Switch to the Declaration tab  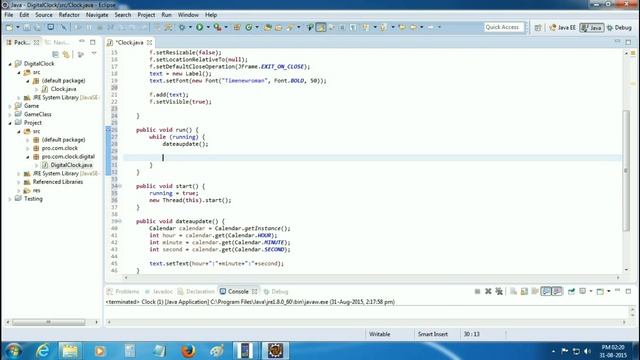pos(196,291)
